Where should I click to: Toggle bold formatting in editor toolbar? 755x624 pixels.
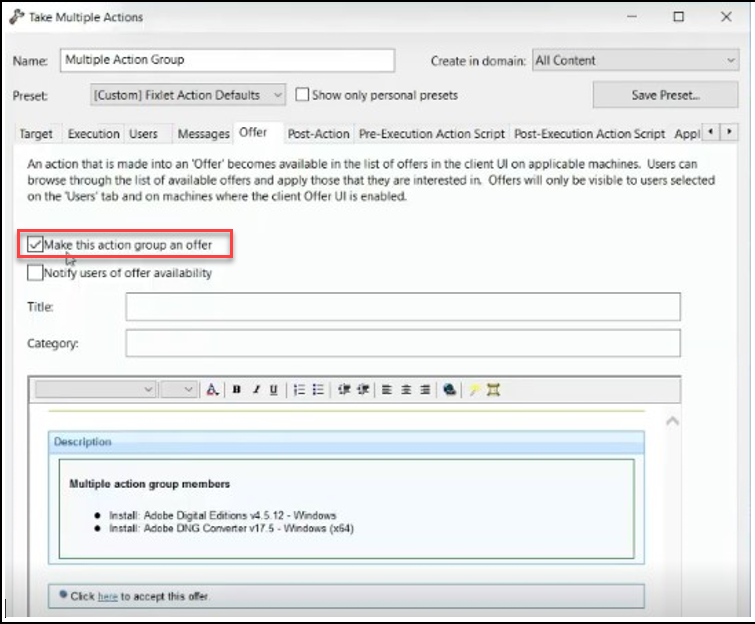(236, 390)
